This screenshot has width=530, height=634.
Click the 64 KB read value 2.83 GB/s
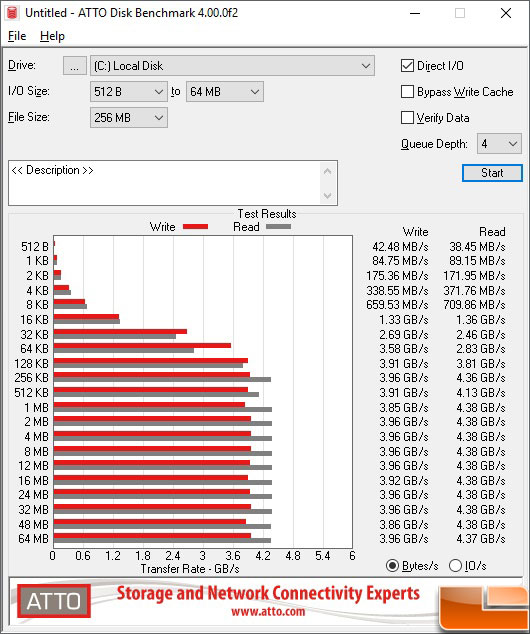481,349
